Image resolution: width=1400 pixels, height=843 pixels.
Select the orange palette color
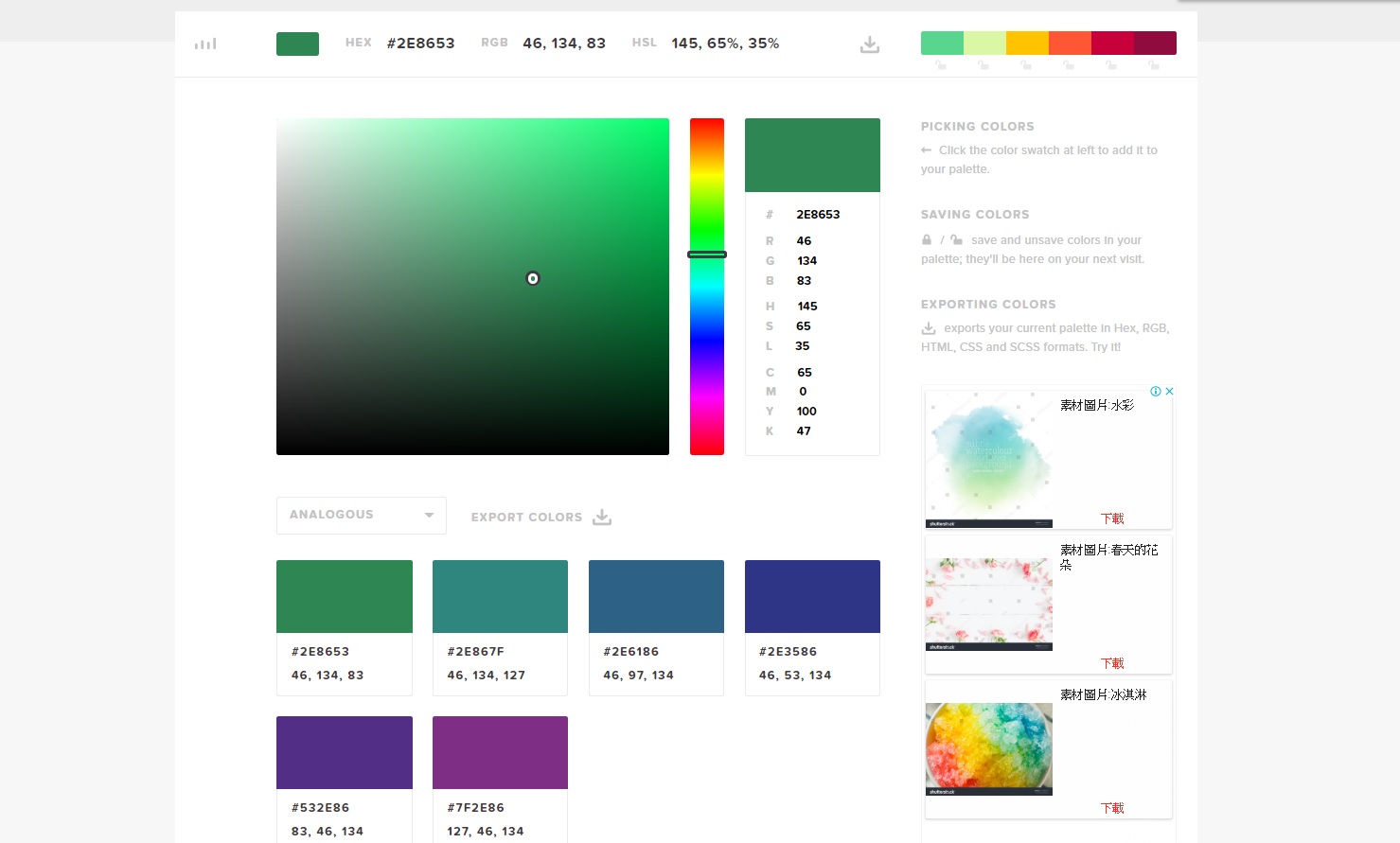(x=1070, y=43)
